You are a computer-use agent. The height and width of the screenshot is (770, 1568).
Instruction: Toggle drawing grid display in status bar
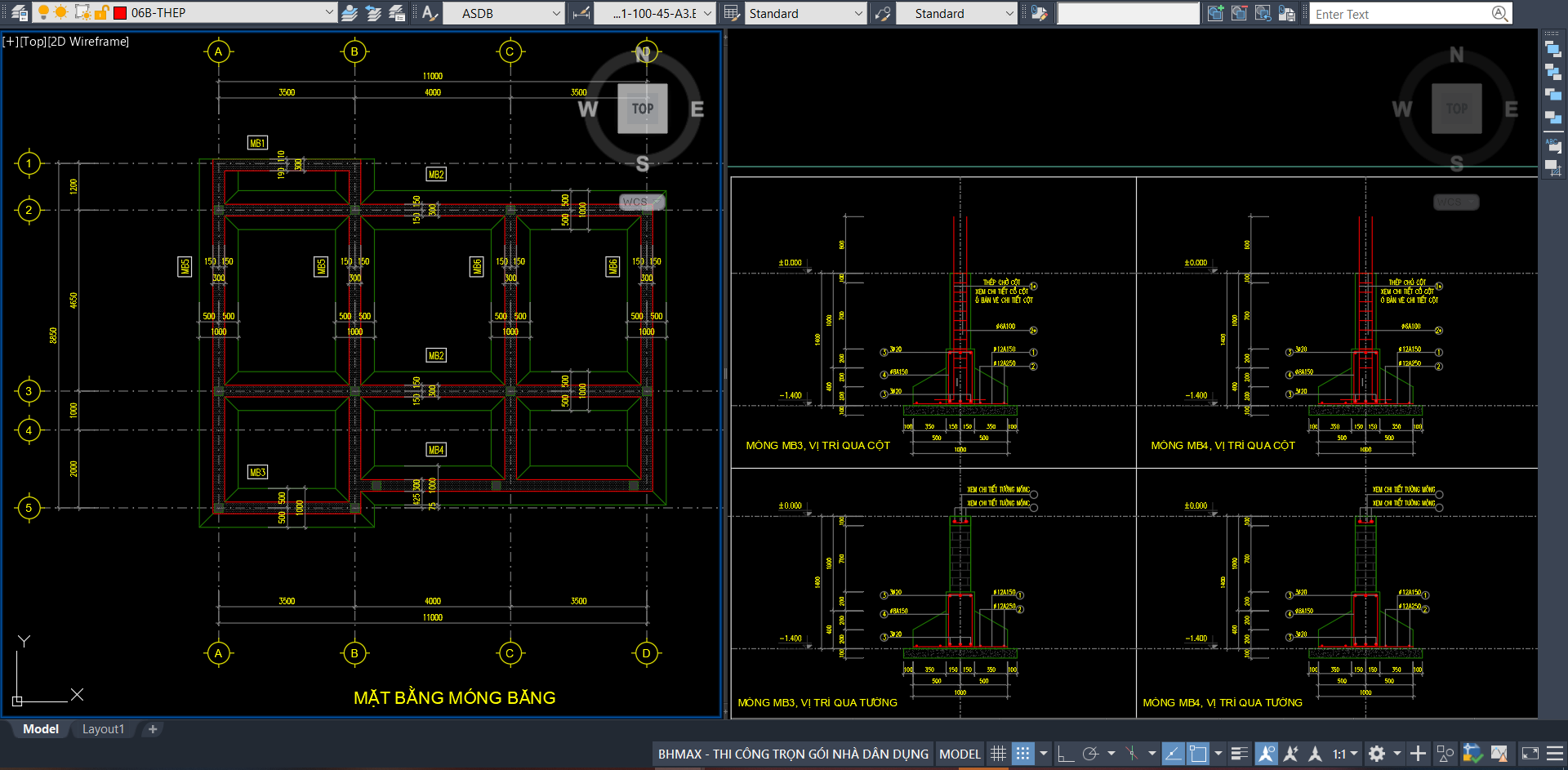(x=998, y=754)
